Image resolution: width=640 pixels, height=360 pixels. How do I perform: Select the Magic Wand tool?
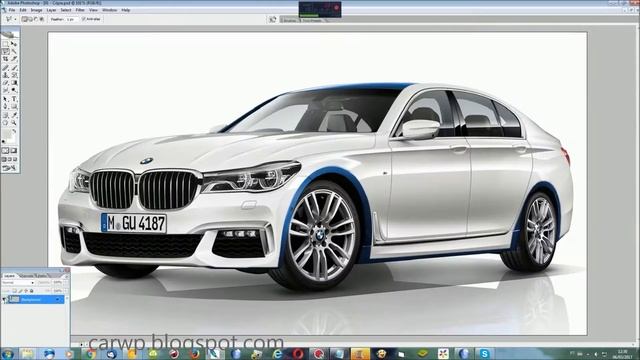click(x=14, y=51)
